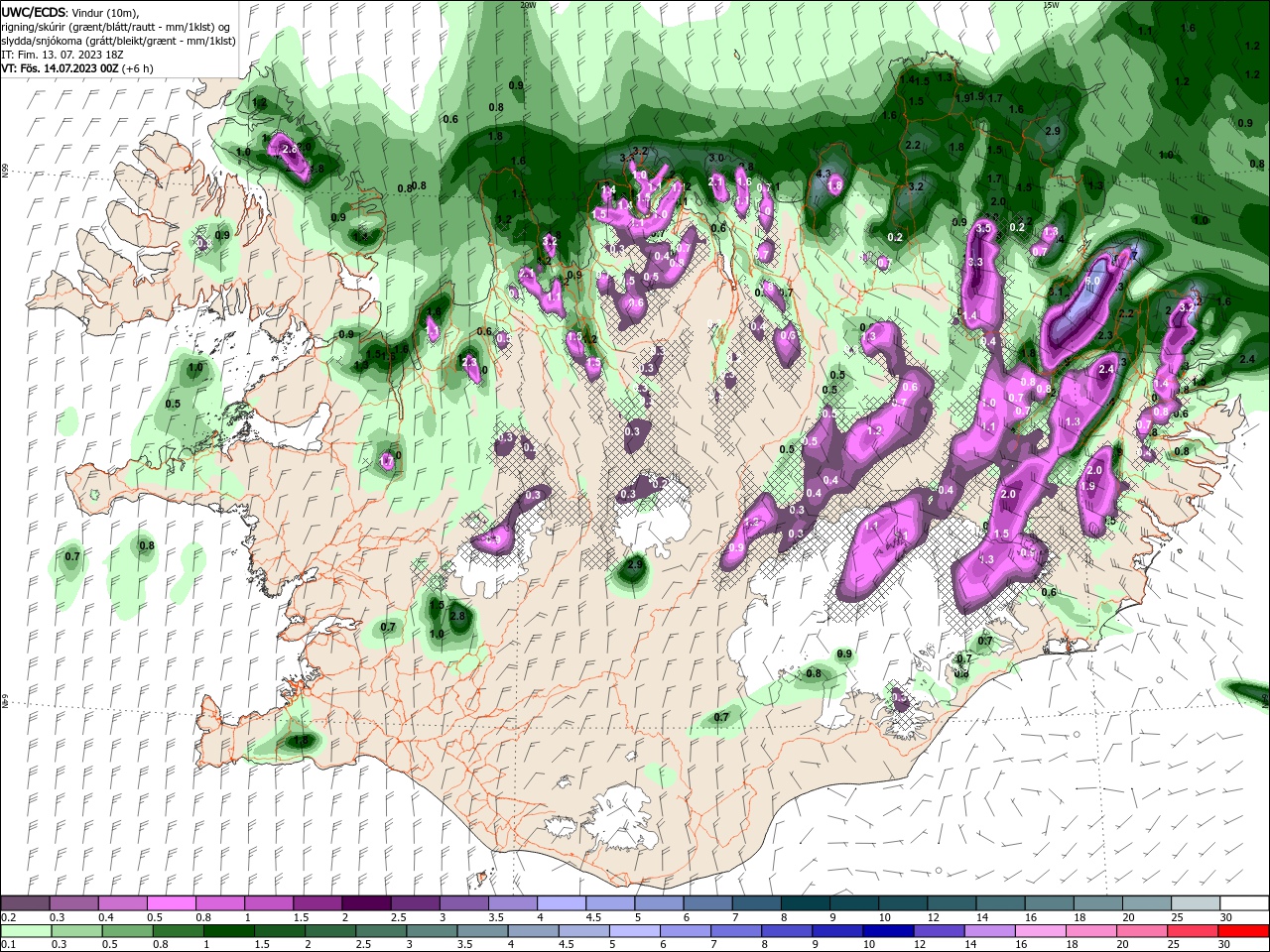Click the deep navy 10–12 rain legend swatch
Image resolution: width=1270 pixels, height=952 pixels.
pyautogui.click(x=888, y=931)
